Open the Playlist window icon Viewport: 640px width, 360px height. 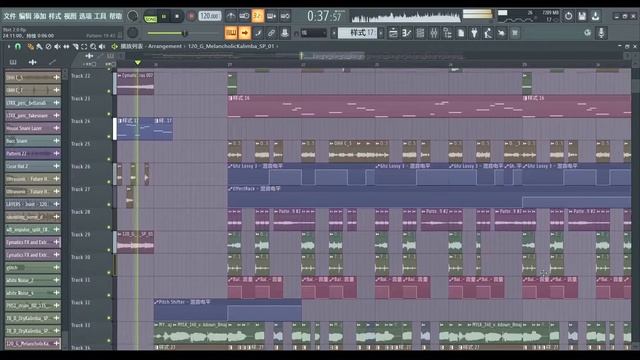pyautogui.click(x=393, y=33)
